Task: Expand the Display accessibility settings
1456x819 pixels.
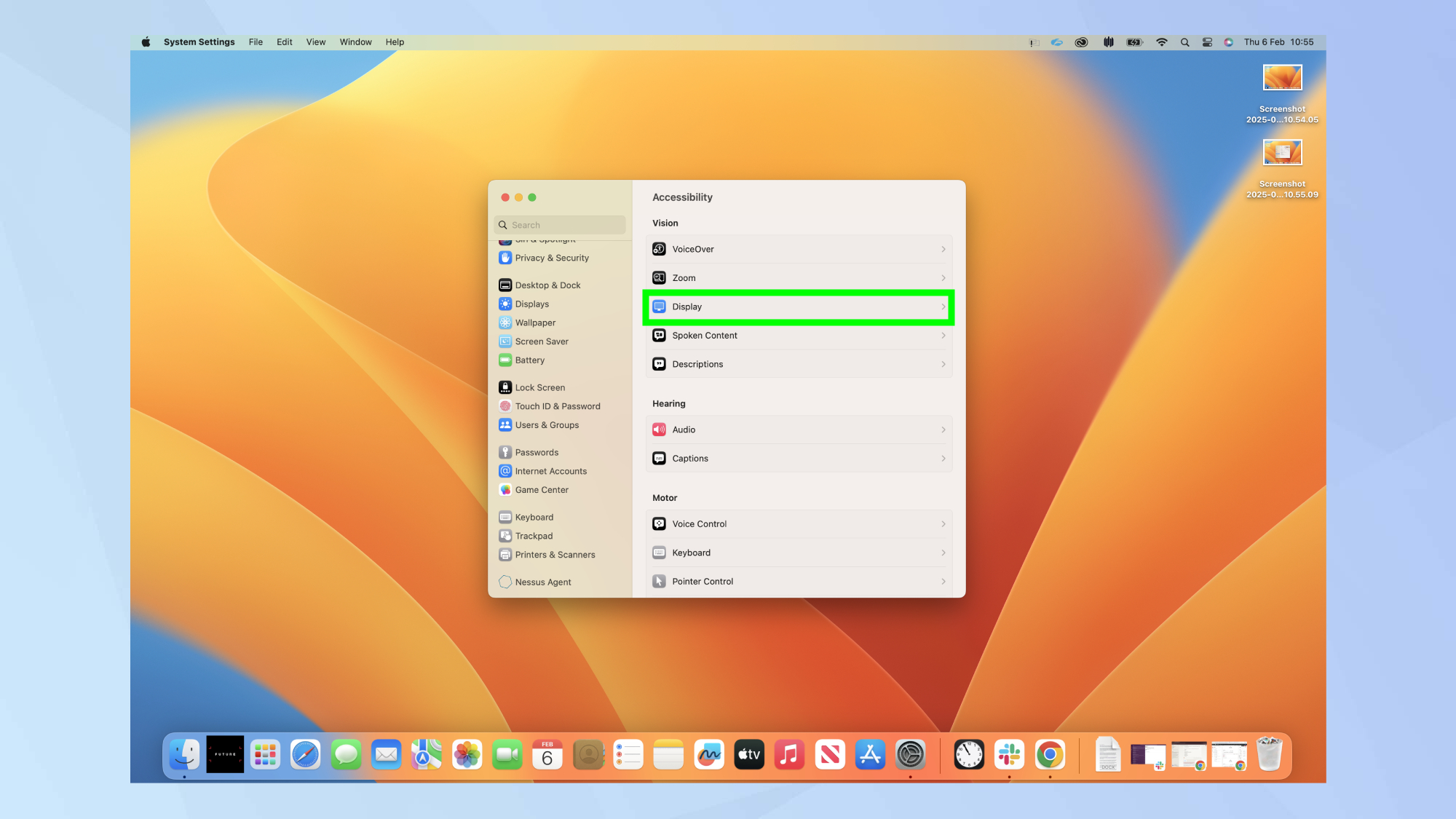Action: point(799,306)
